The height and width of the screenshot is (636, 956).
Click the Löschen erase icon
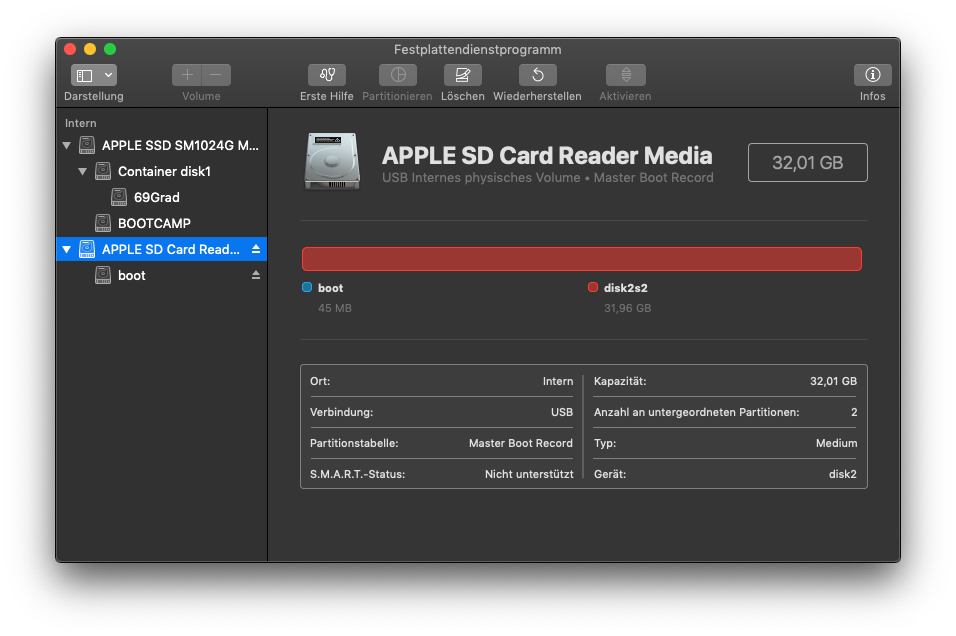tap(463, 75)
